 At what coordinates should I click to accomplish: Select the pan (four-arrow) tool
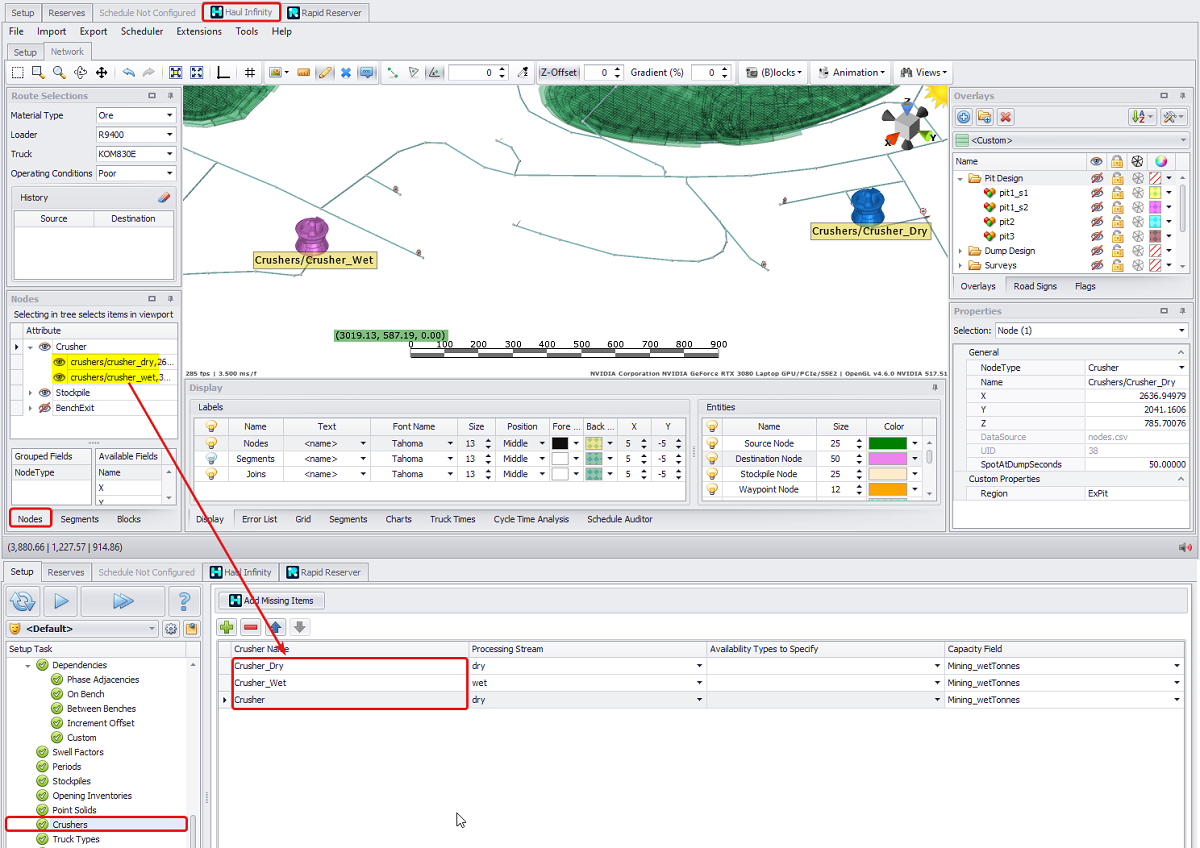pos(101,73)
